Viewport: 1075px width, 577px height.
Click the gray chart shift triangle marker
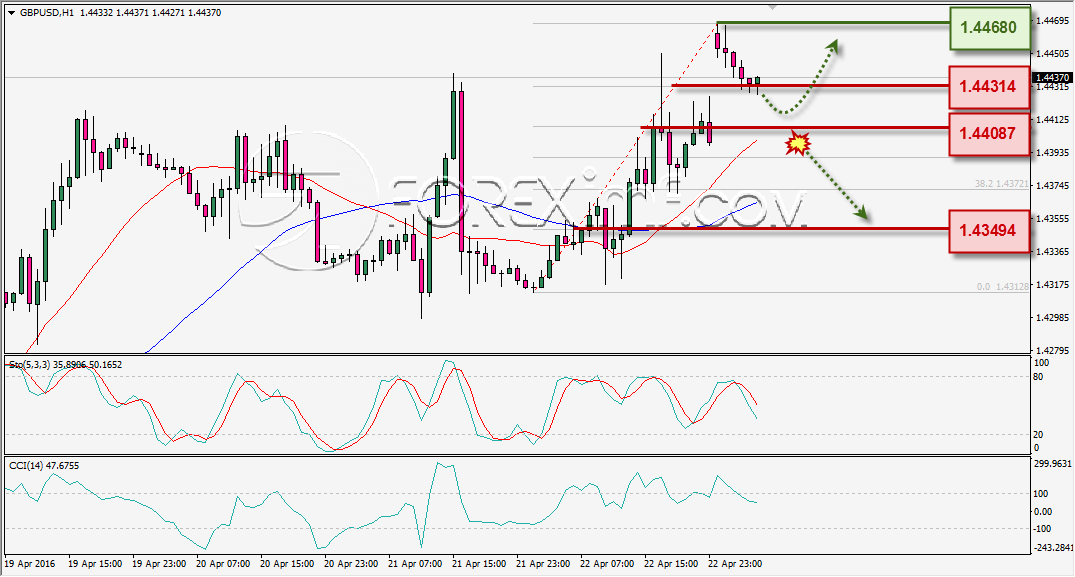[x=773, y=8]
